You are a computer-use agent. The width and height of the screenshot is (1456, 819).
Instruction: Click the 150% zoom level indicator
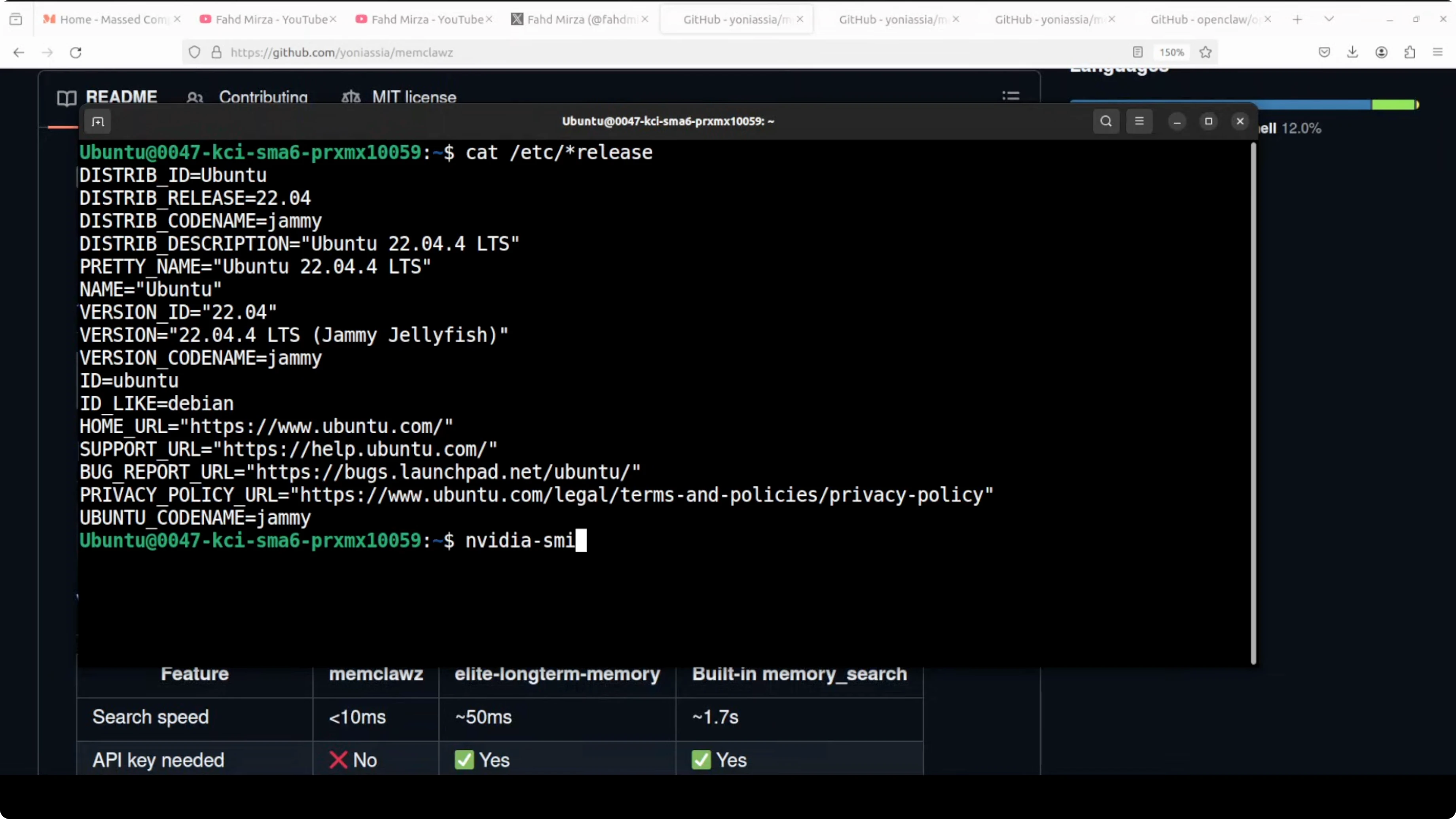pos(1171,53)
